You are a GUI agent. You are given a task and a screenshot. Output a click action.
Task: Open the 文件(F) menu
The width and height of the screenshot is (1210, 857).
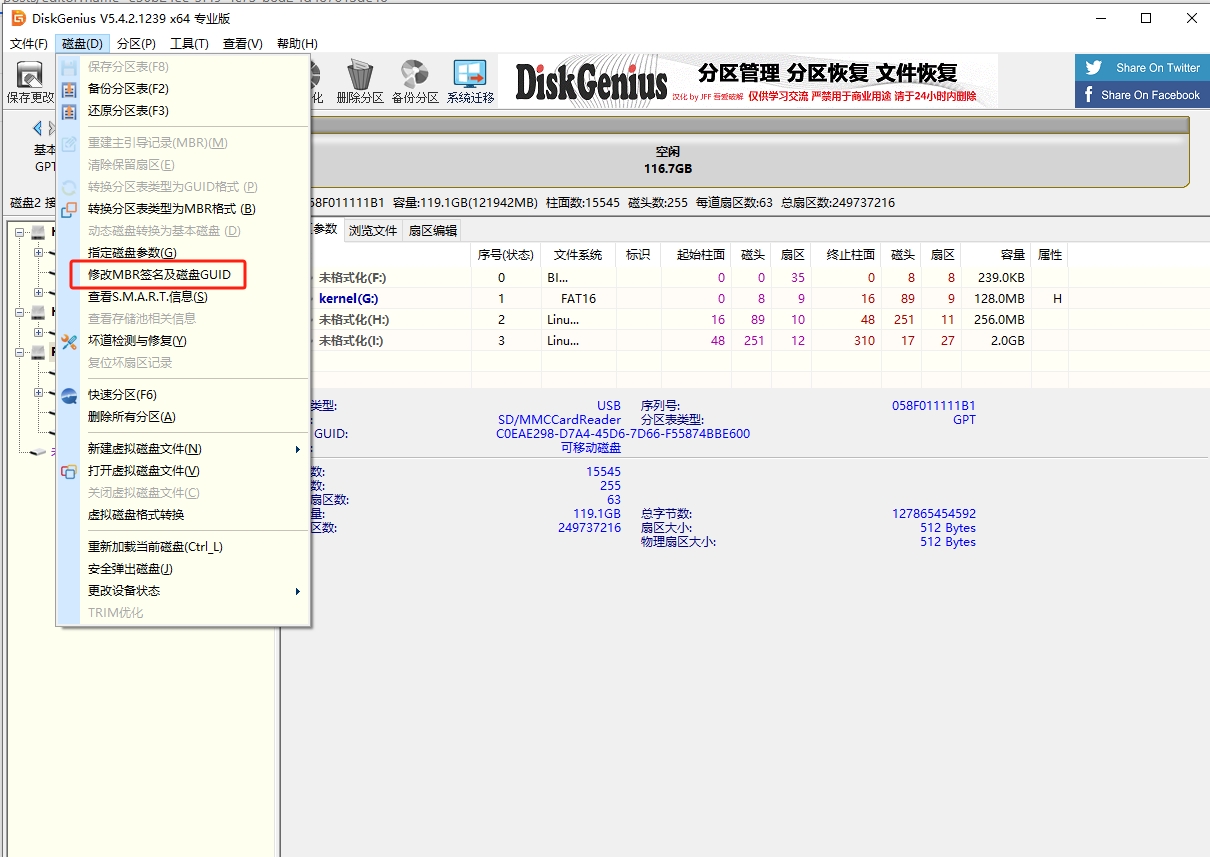[x=29, y=44]
